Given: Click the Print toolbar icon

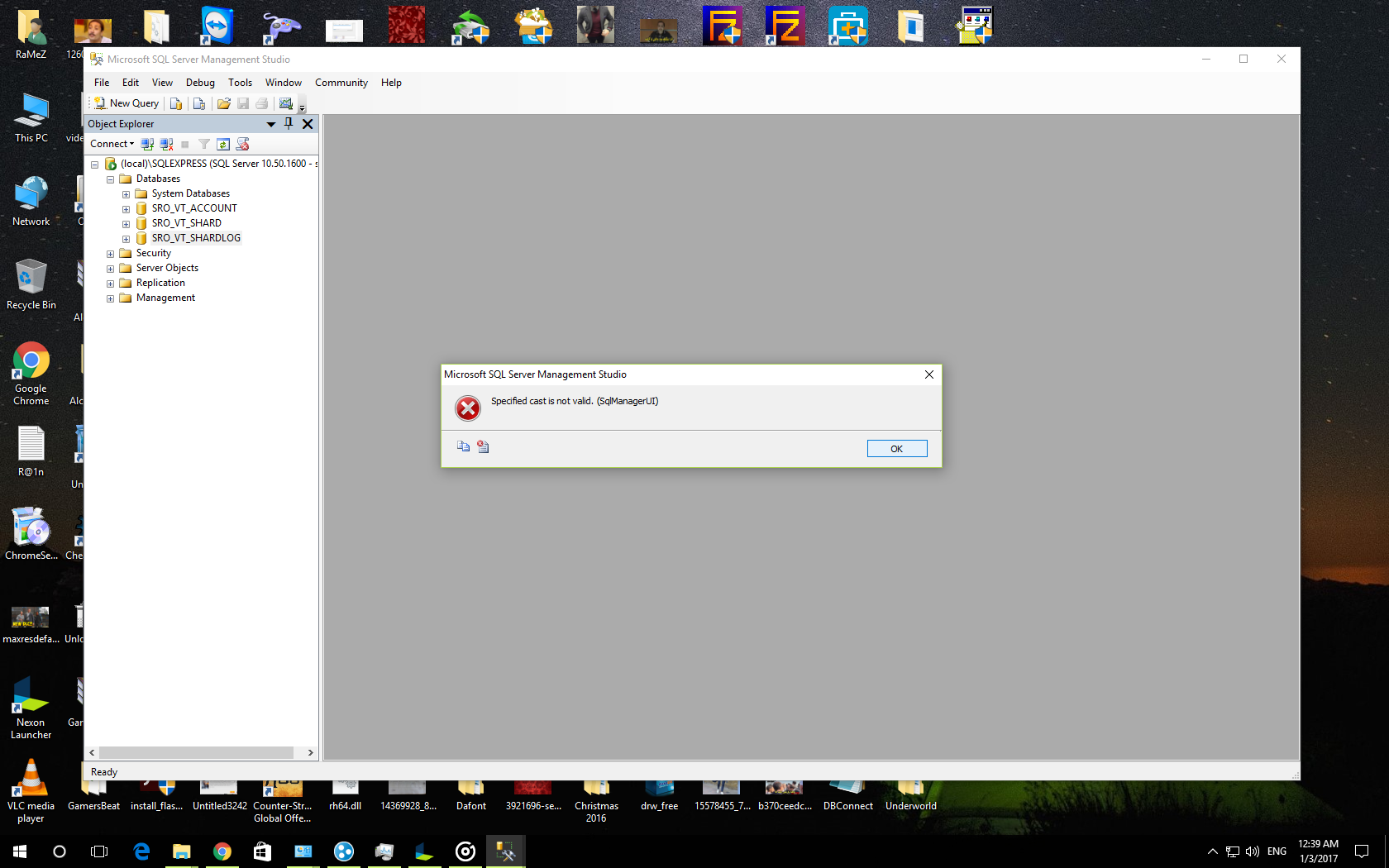Looking at the screenshot, I should click(262, 103).
